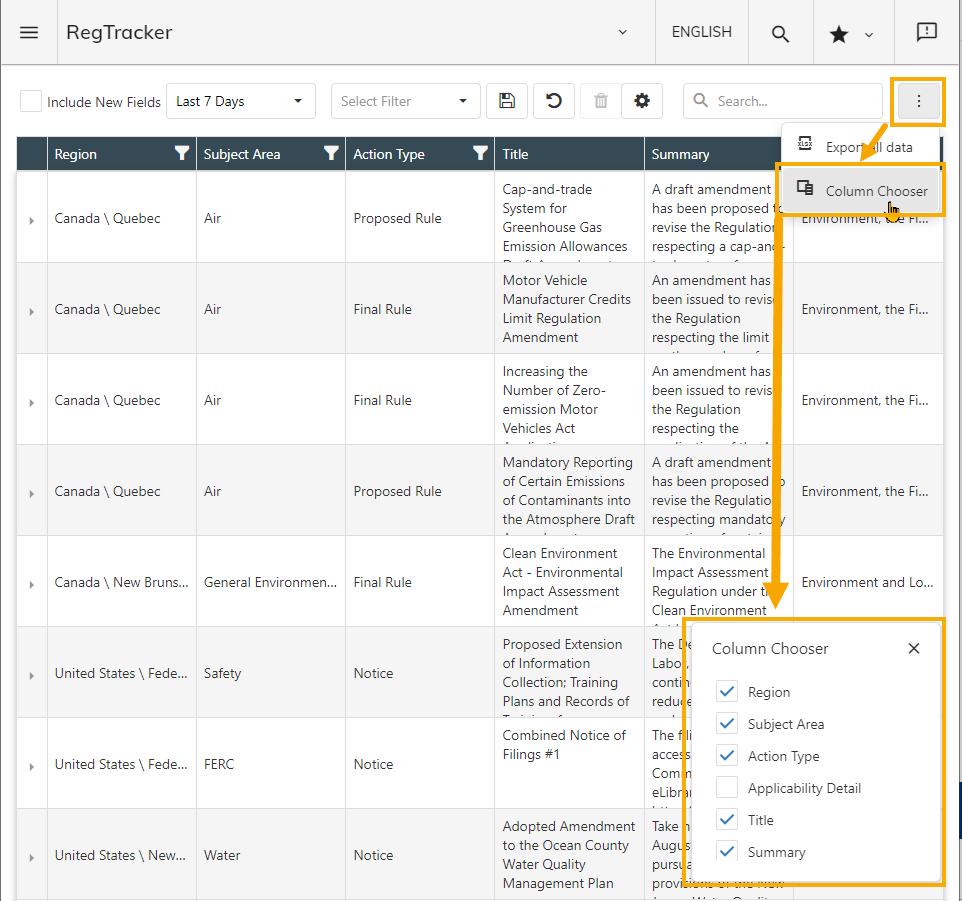Filter the Action Type column

point(480,153)
